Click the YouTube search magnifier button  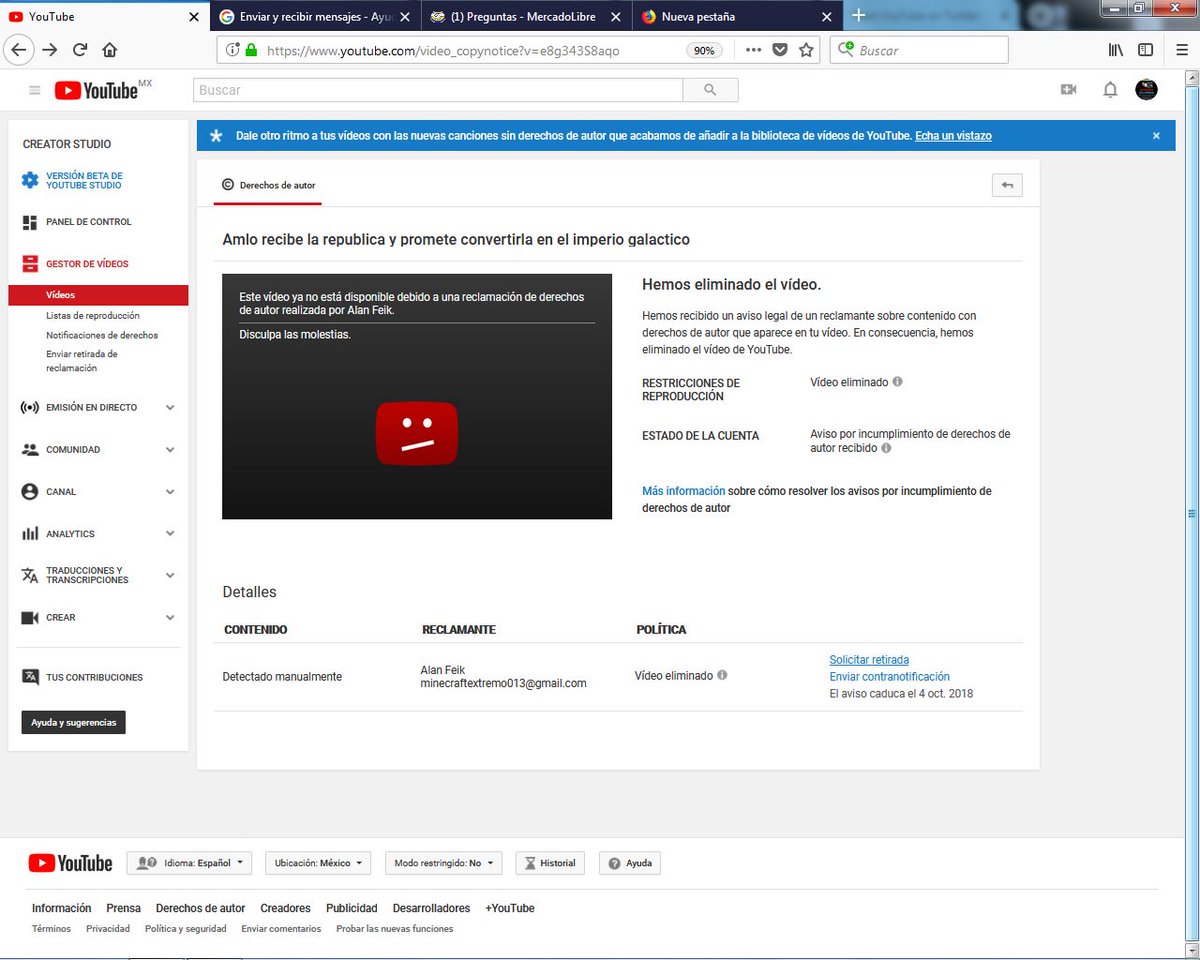[x=710, y=90]
